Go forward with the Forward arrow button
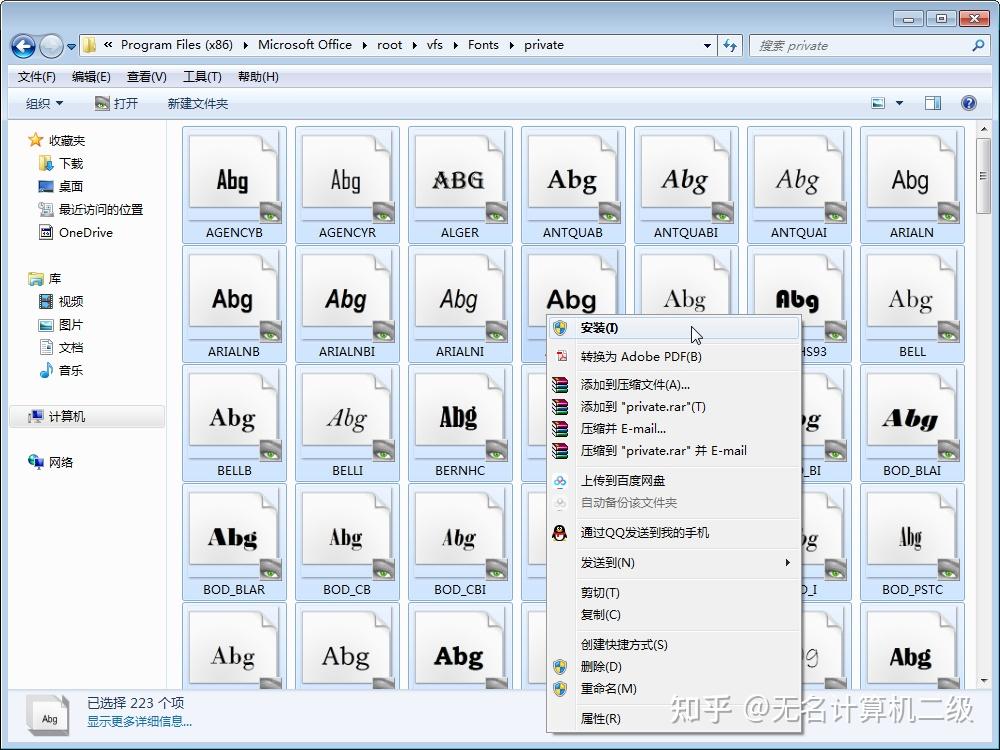Screen dimensions: 1000x750 51,46
